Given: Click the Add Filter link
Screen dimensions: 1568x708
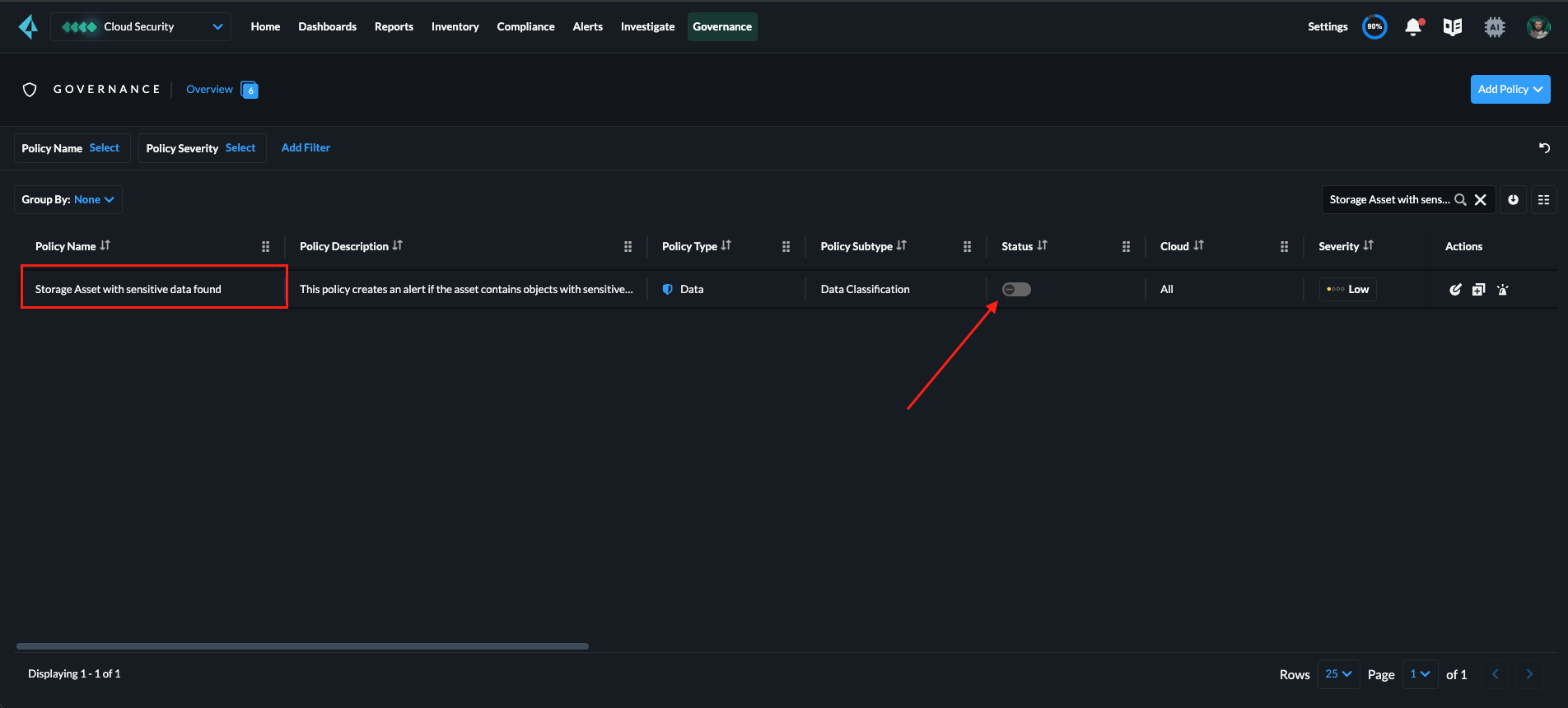Looking at the screenshot, I should (x=306, y=148).
